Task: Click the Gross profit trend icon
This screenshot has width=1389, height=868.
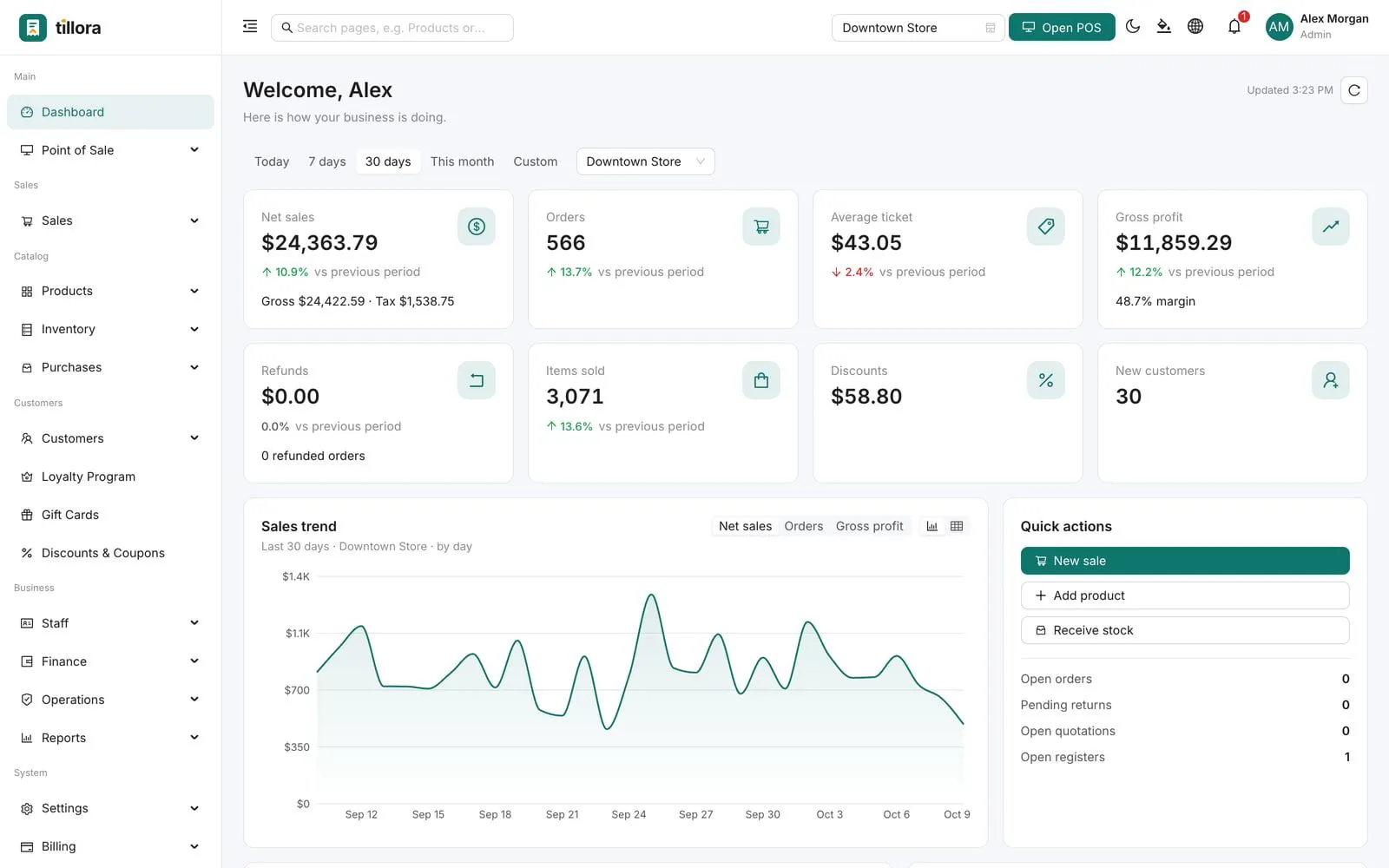Action: point(1331,227)
